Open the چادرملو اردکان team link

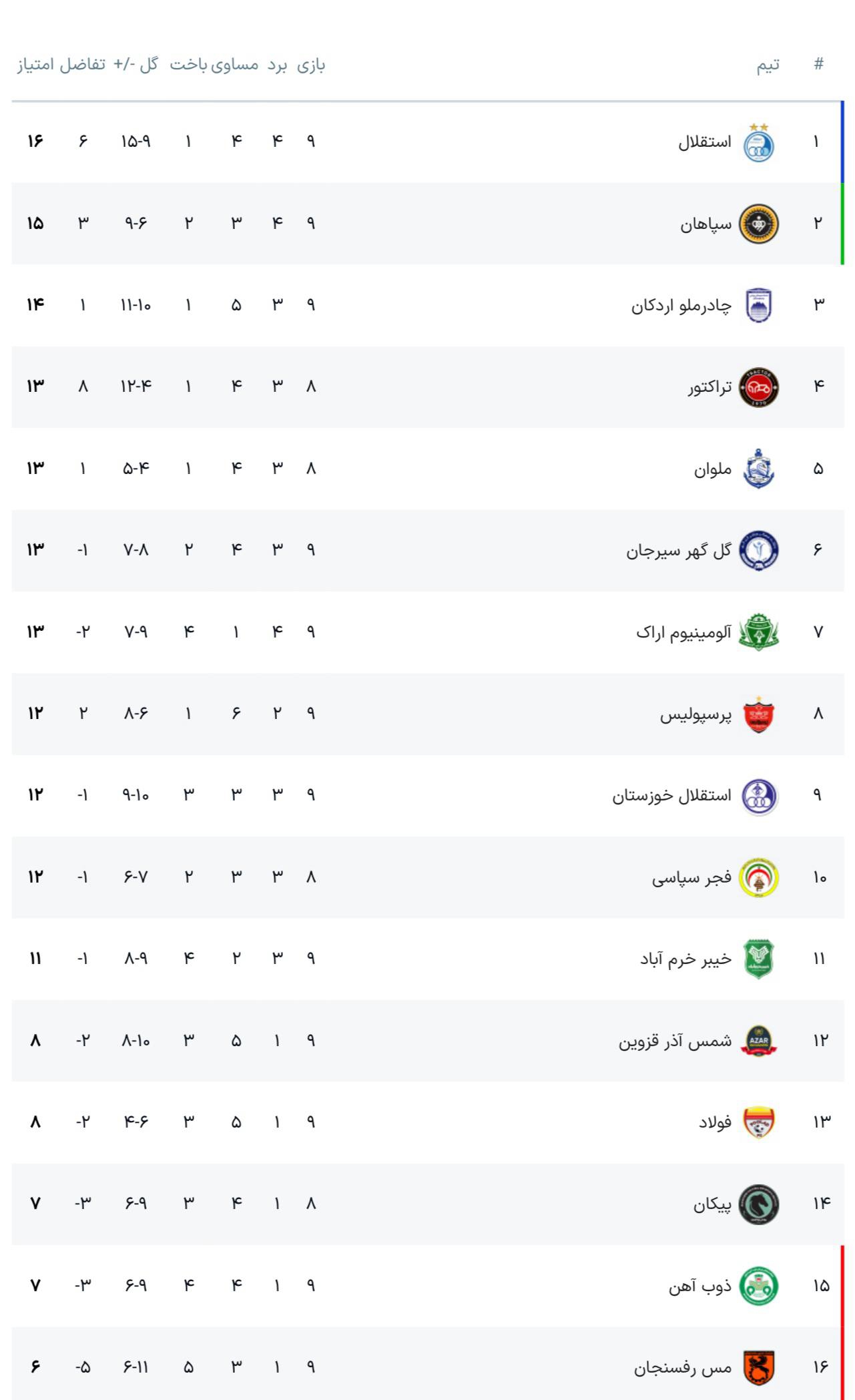[681, 306]
